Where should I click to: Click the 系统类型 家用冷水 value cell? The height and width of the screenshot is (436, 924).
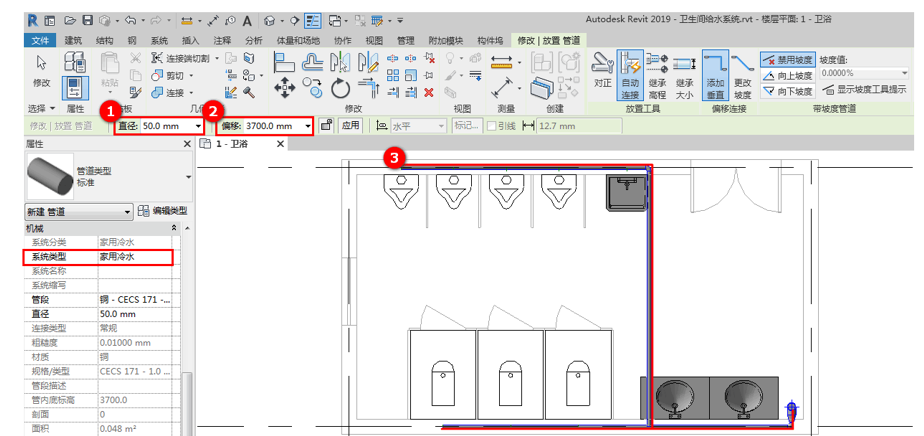[135, 257]
